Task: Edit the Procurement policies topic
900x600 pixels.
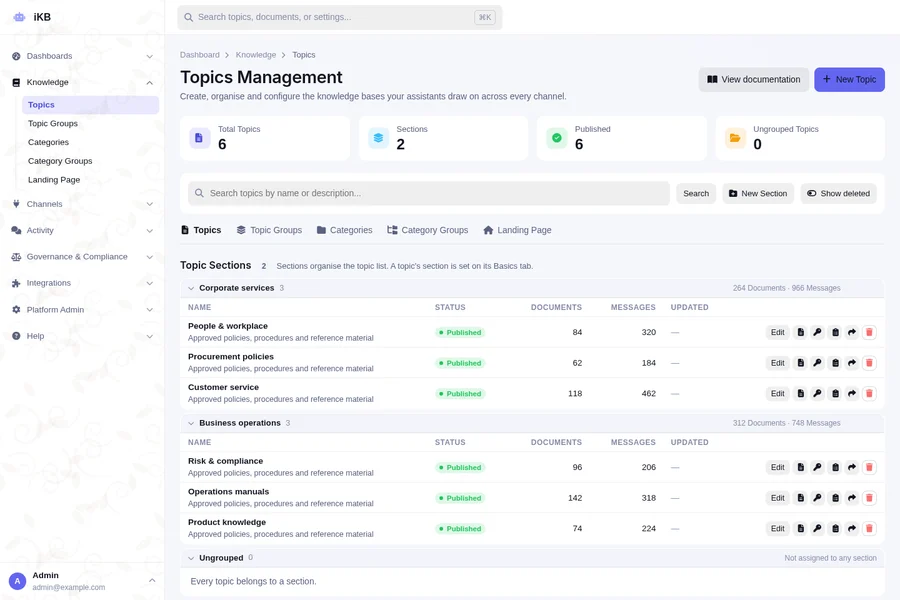Action: click(778, 363)
